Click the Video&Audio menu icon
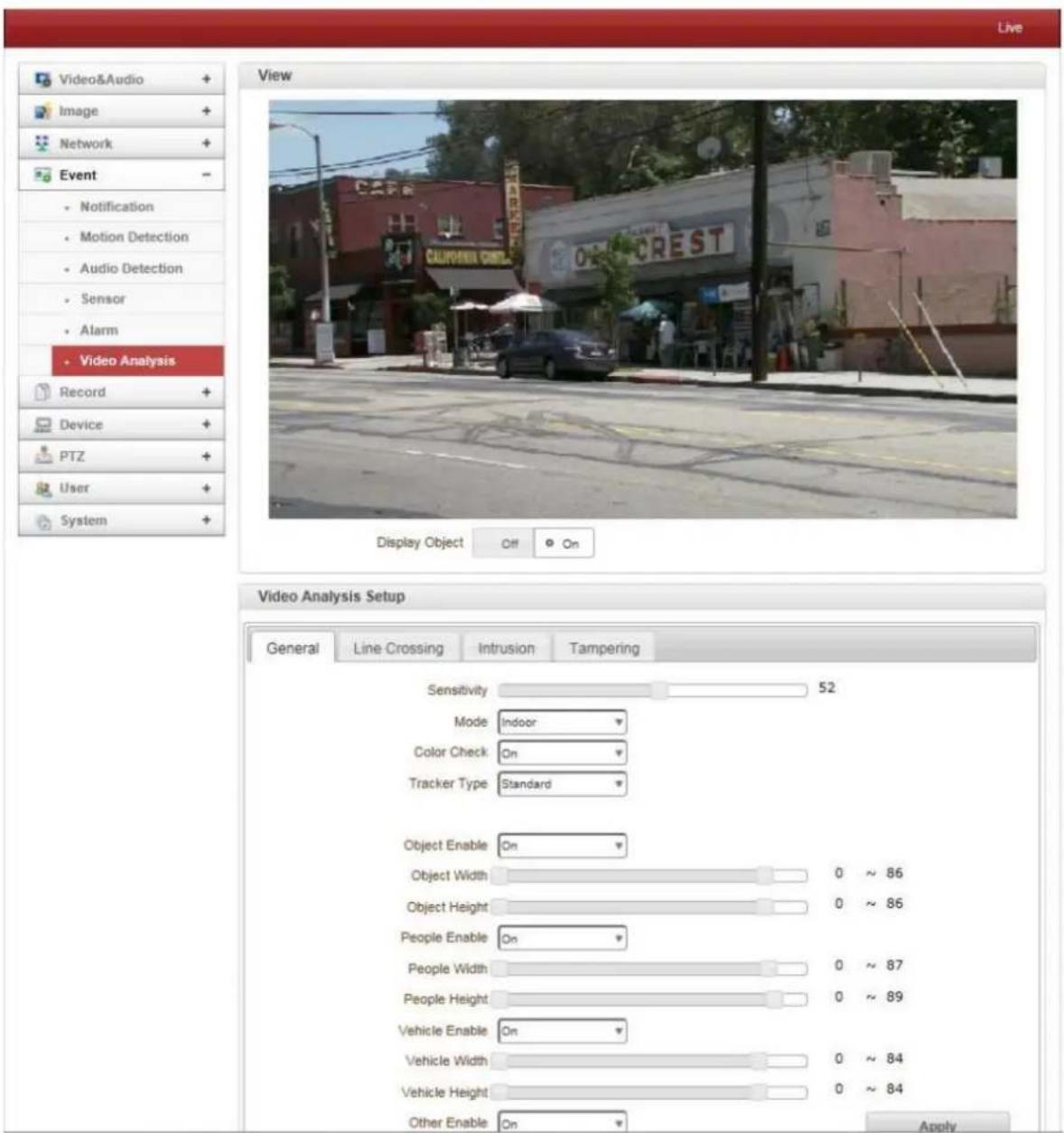Image resolution: width=1064 pixels, height=1133 pixels. [42, 80]
